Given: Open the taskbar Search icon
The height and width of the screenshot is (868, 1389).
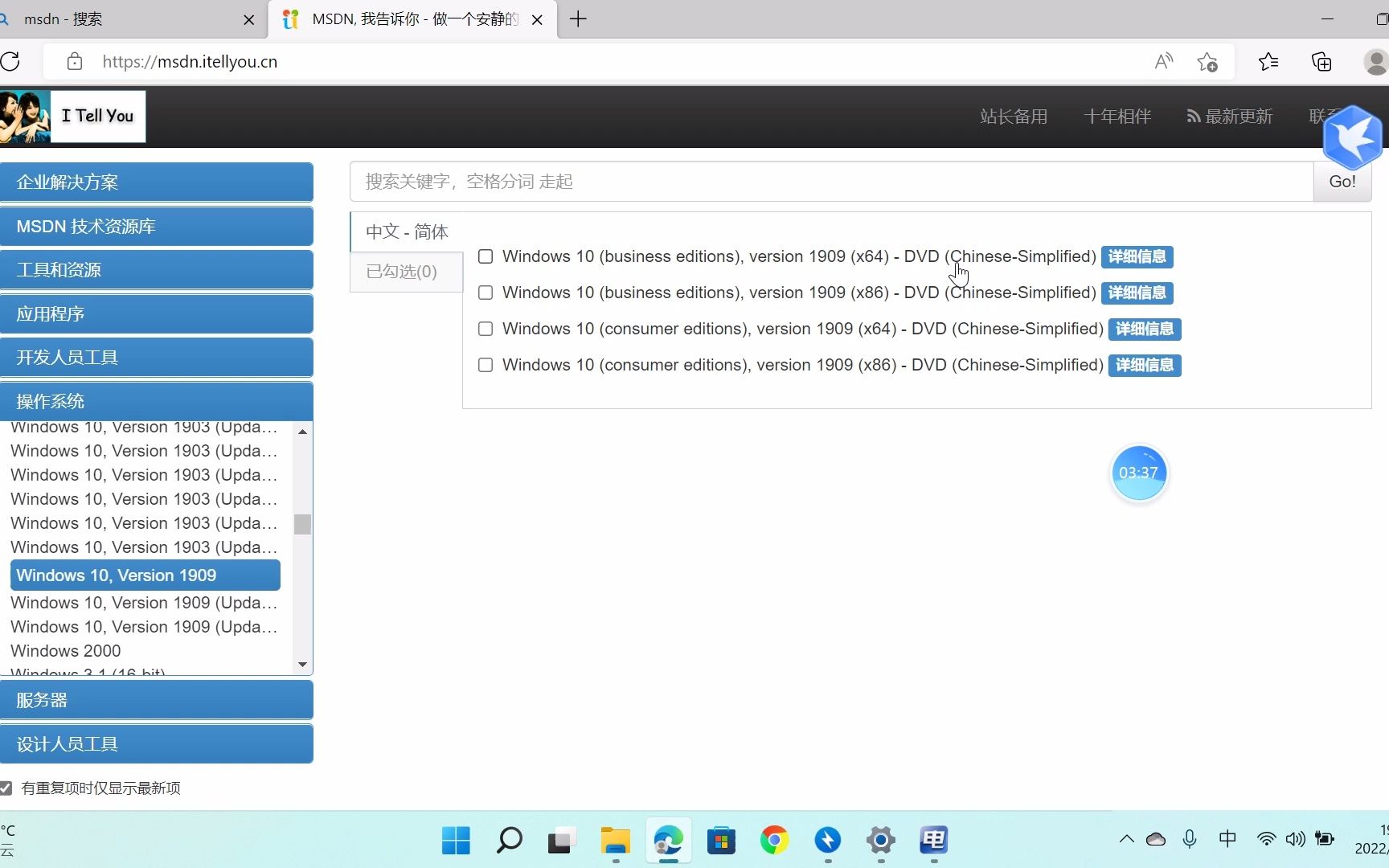Looking at the screenshot, I should tap(509, 841).
